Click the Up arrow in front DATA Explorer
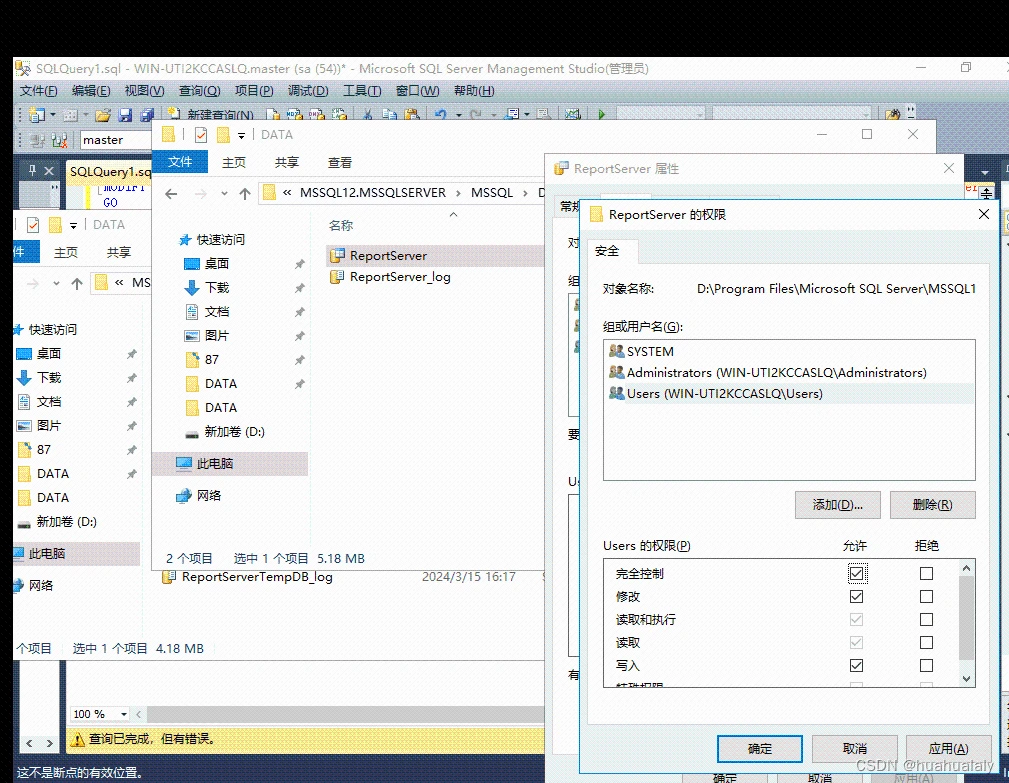 245,194
